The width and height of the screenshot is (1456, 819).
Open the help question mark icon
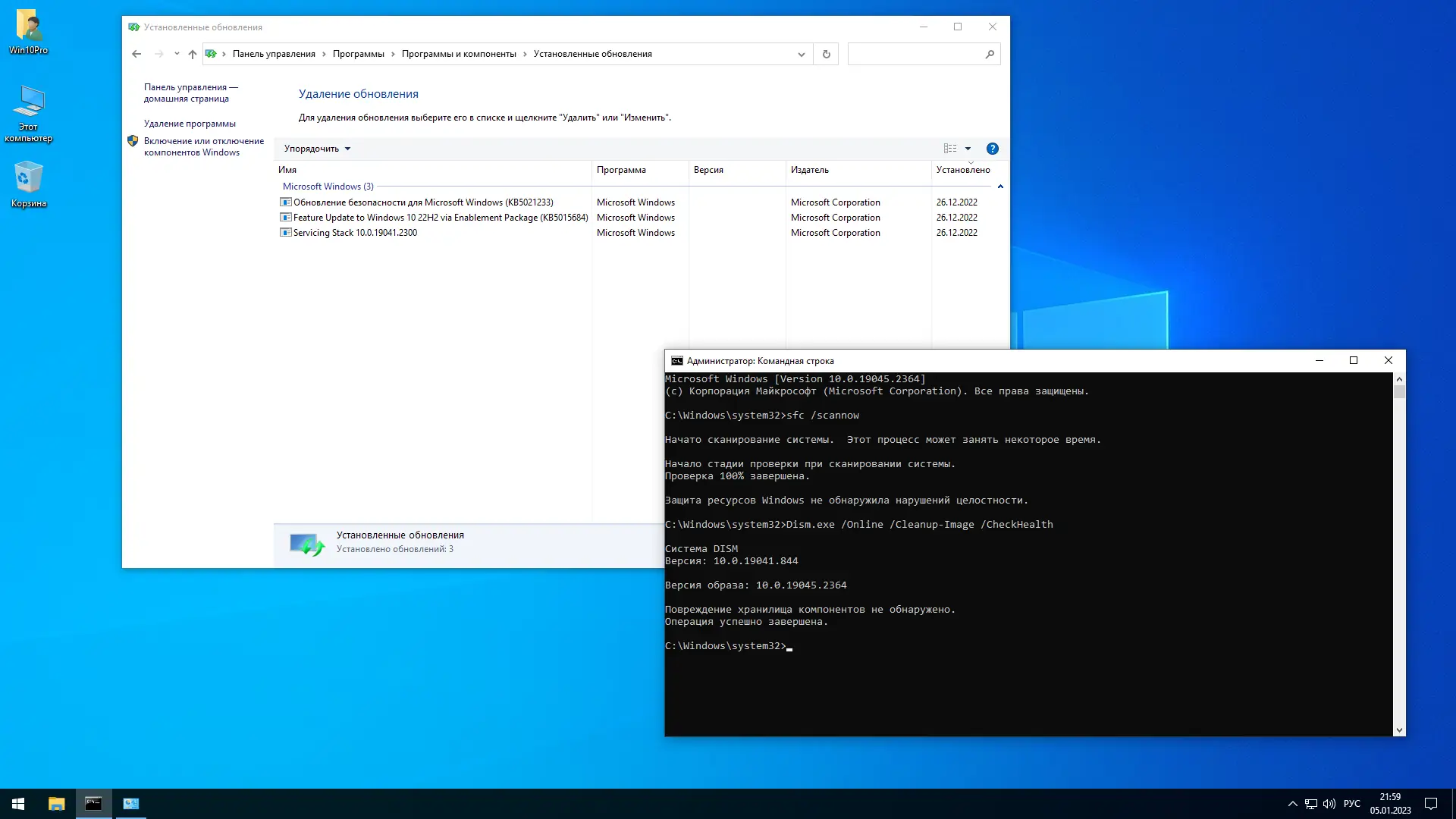(992, 149)
